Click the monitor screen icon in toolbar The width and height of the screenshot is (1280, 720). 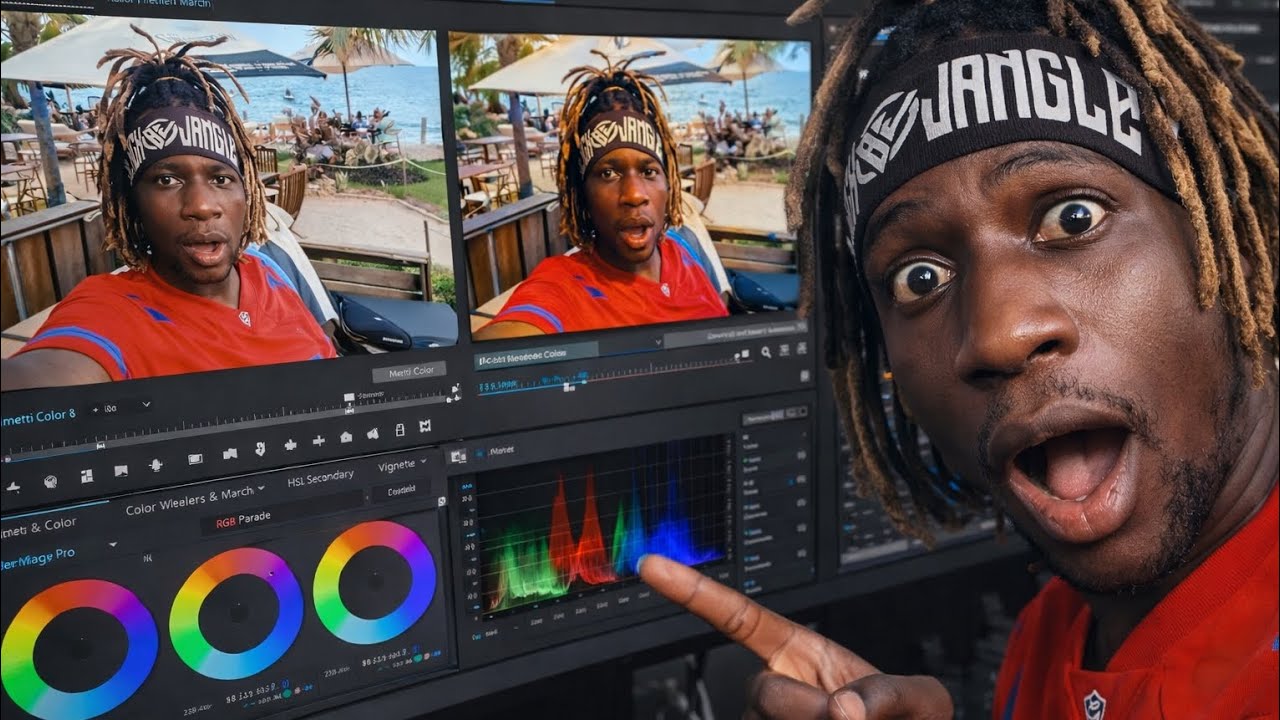click(195, 459)
